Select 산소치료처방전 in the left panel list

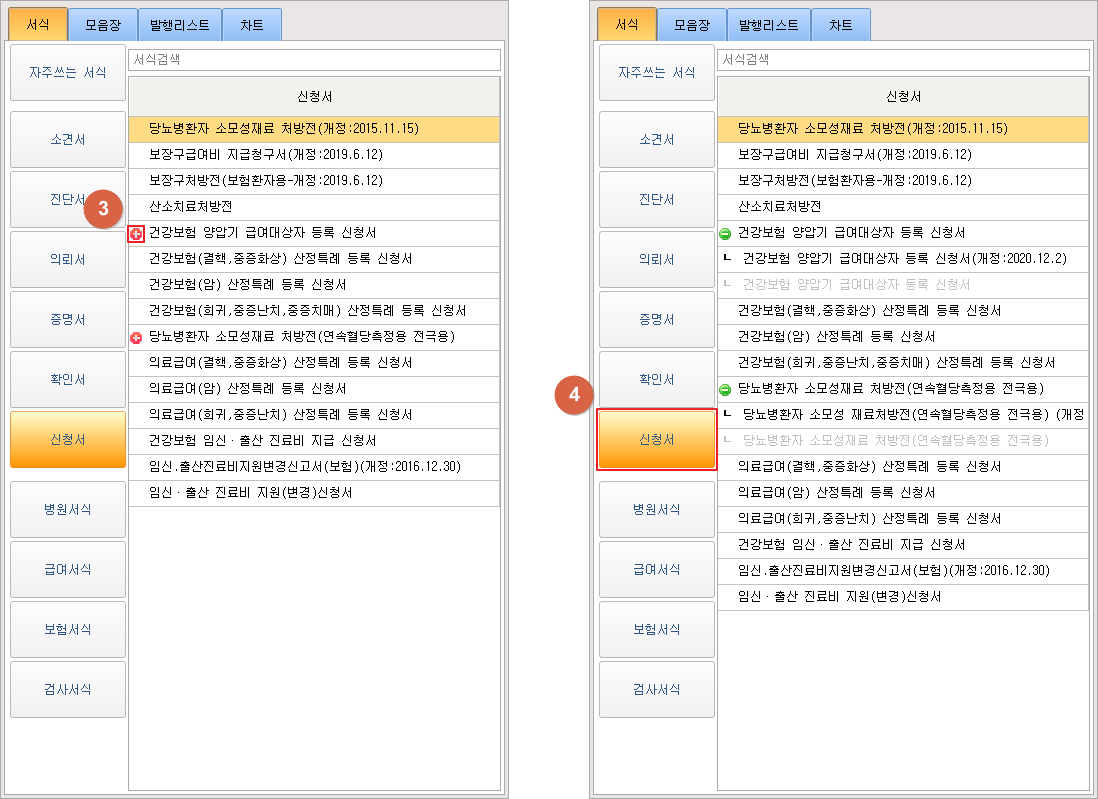[190, 207]
